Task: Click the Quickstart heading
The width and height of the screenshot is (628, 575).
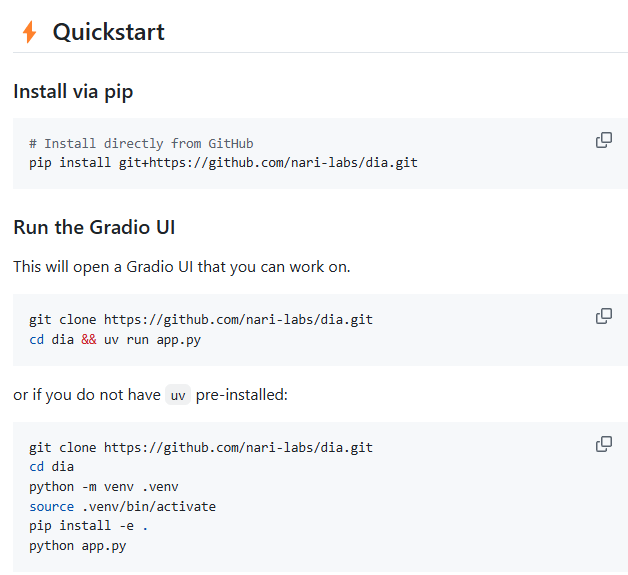Action: 109,32
